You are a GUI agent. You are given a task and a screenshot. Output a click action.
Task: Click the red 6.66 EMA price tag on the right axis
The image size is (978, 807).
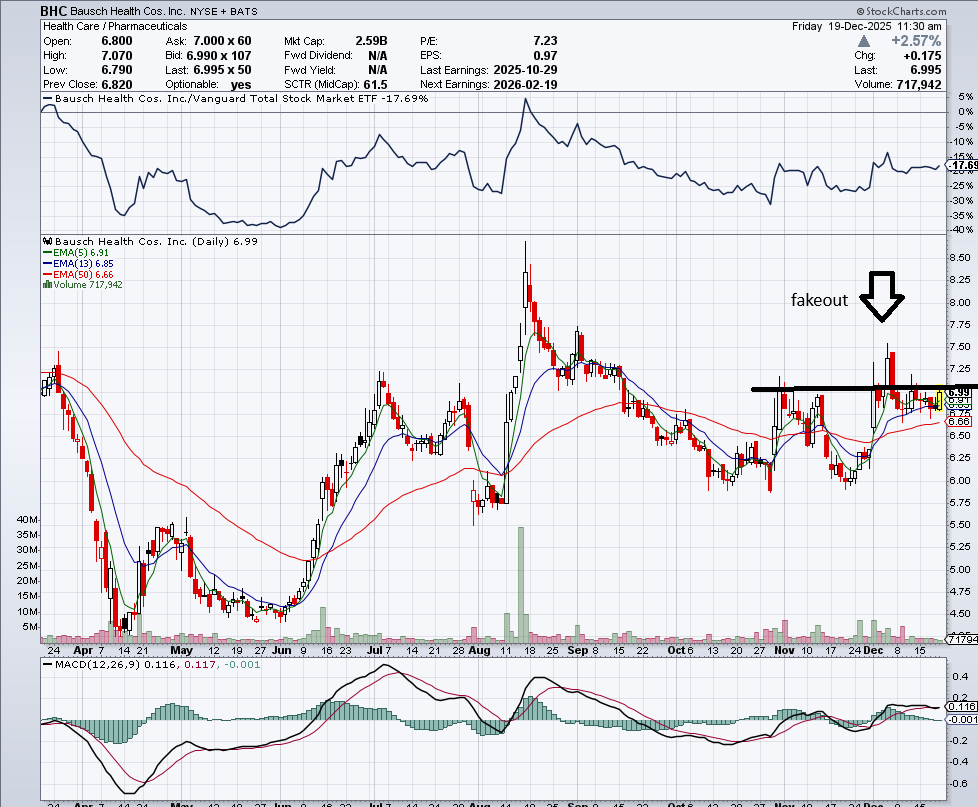pos(959,422)
